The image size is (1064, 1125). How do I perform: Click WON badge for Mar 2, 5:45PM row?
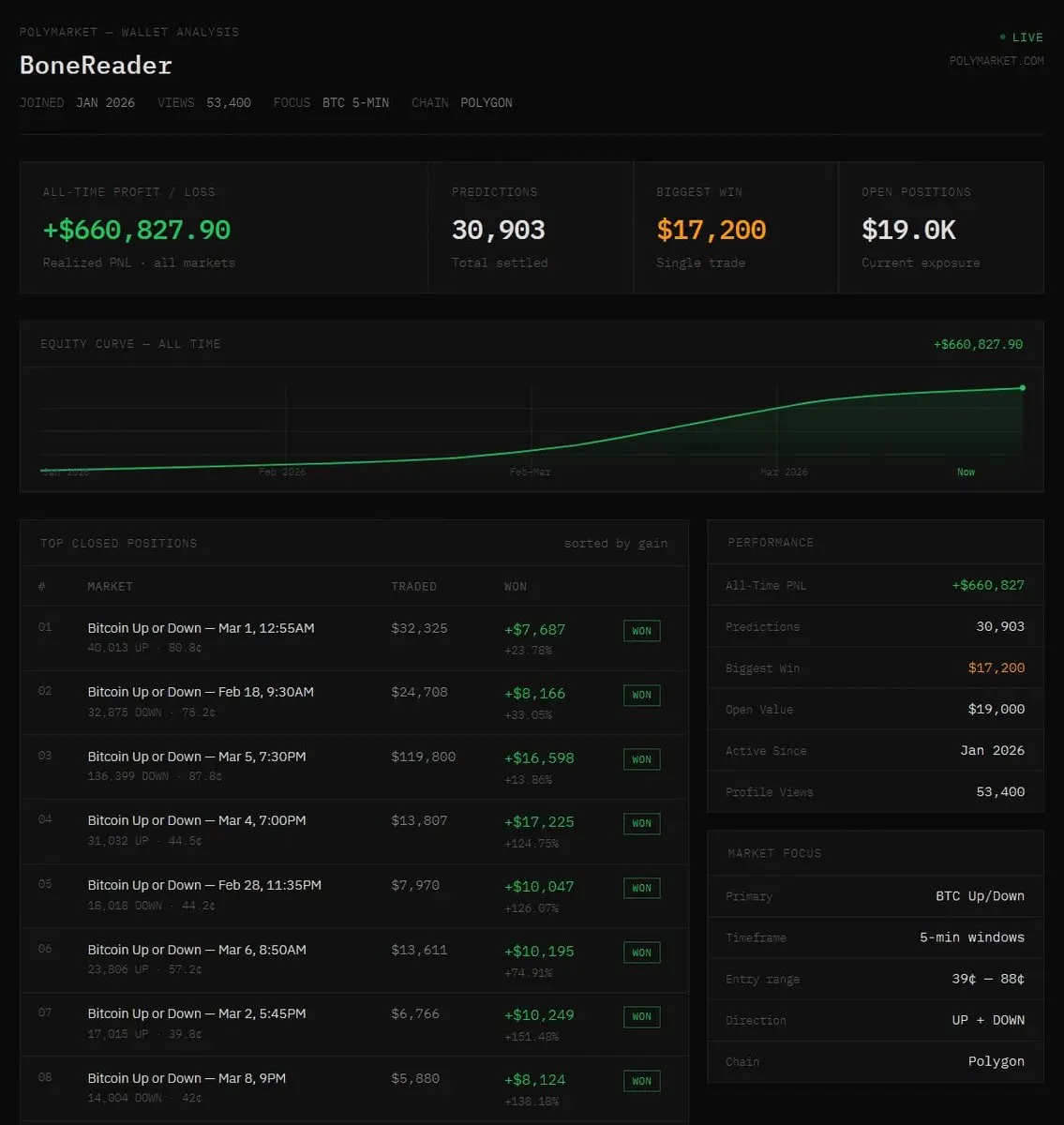click(641, 1016)
